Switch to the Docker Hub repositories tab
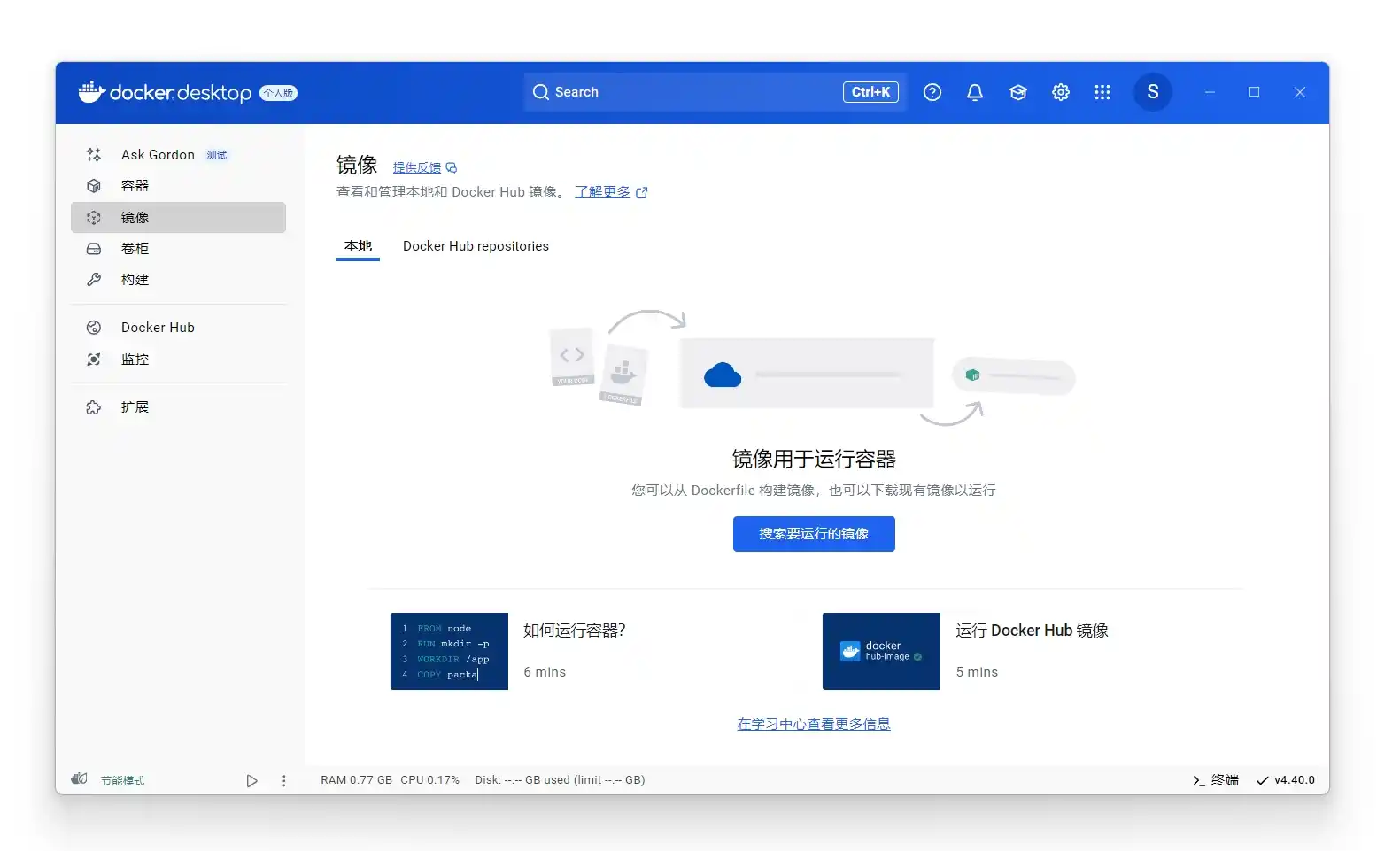1400x851 pixels. click(476, 246)
